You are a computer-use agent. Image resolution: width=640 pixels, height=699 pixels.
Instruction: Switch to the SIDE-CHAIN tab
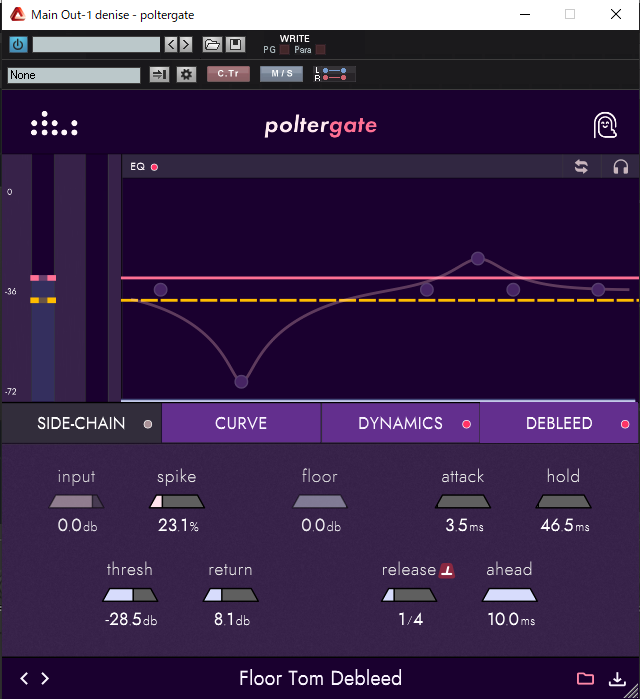(81, 424)
